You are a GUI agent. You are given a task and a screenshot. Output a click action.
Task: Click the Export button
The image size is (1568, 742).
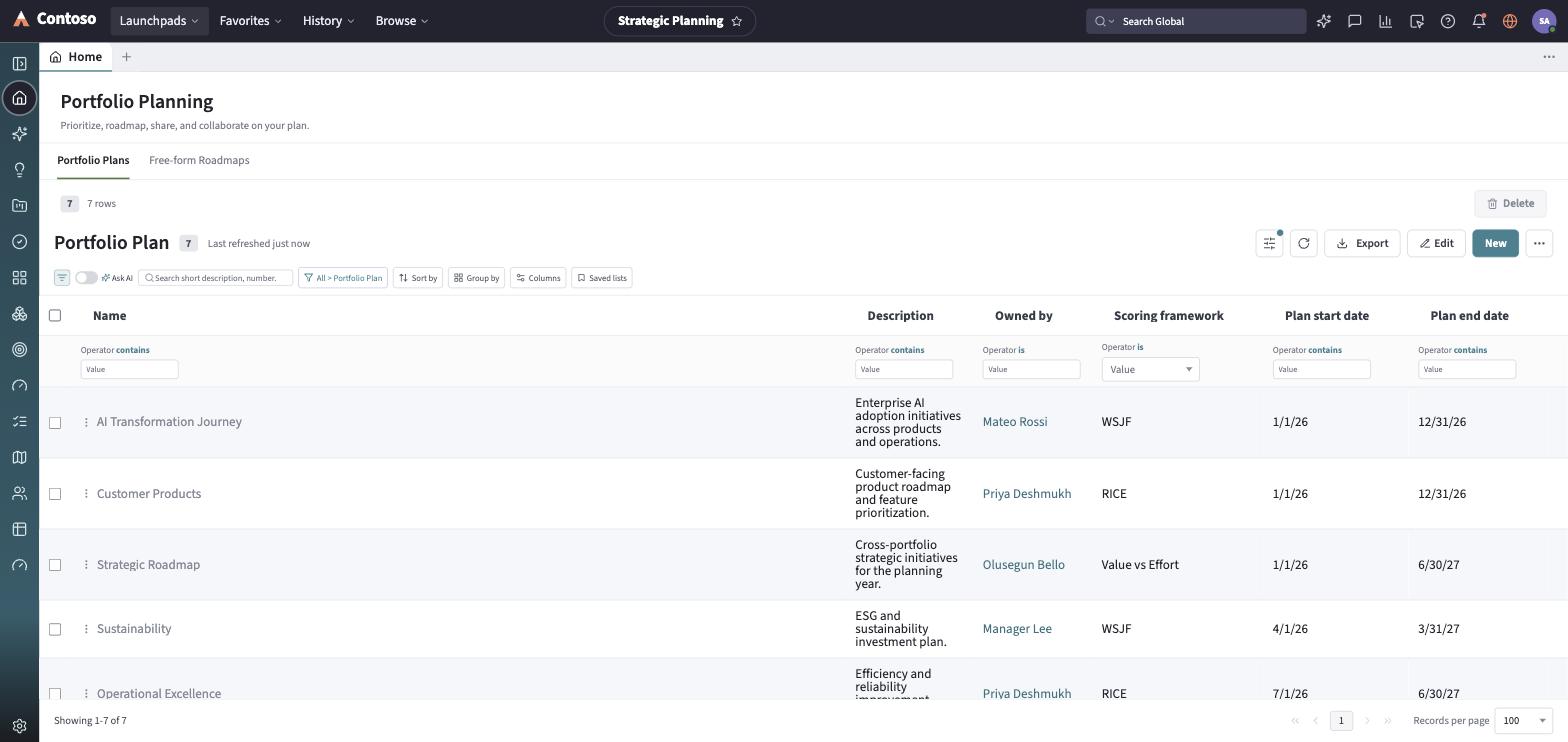1362,243
